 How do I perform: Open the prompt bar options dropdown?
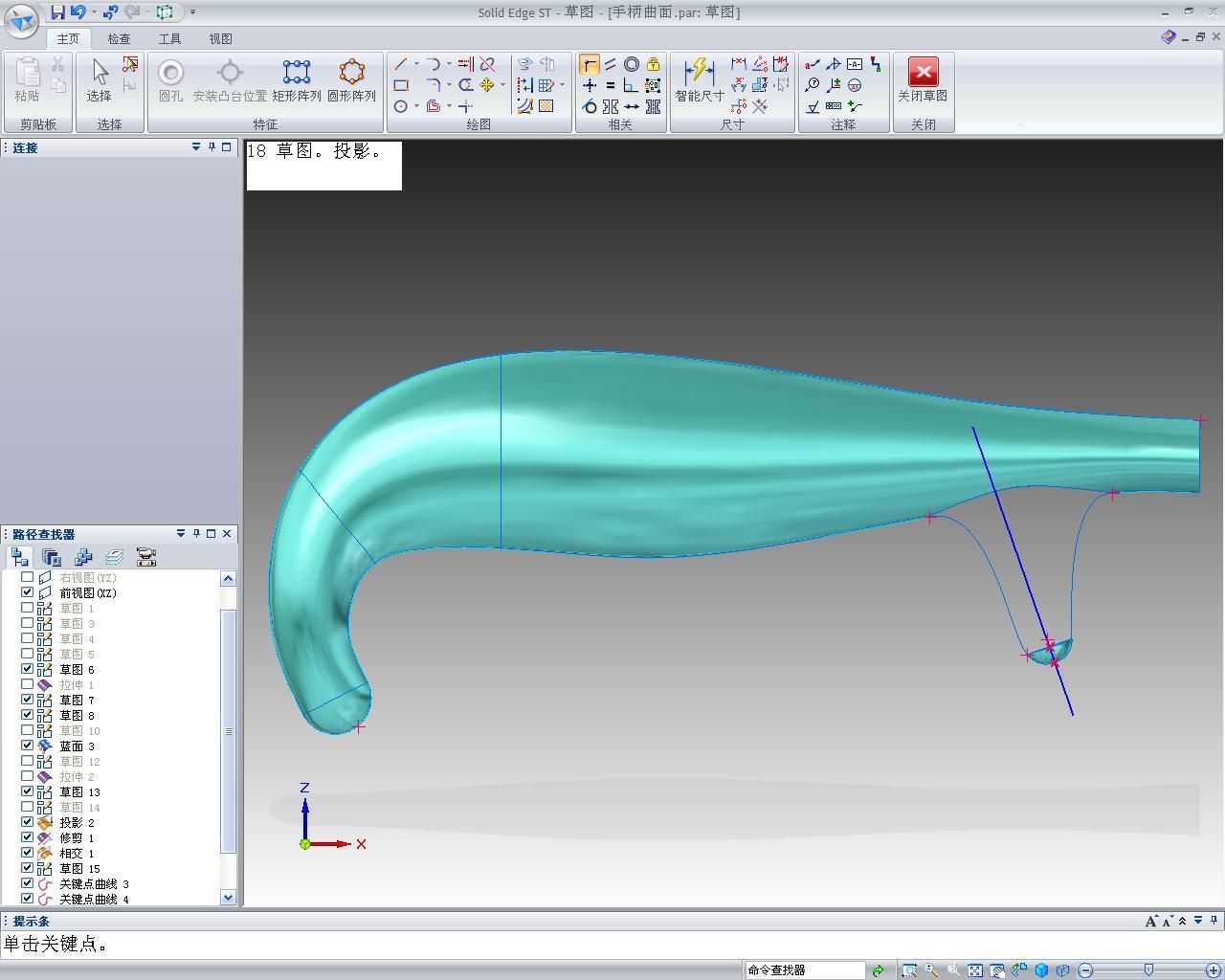point(1198,921)
